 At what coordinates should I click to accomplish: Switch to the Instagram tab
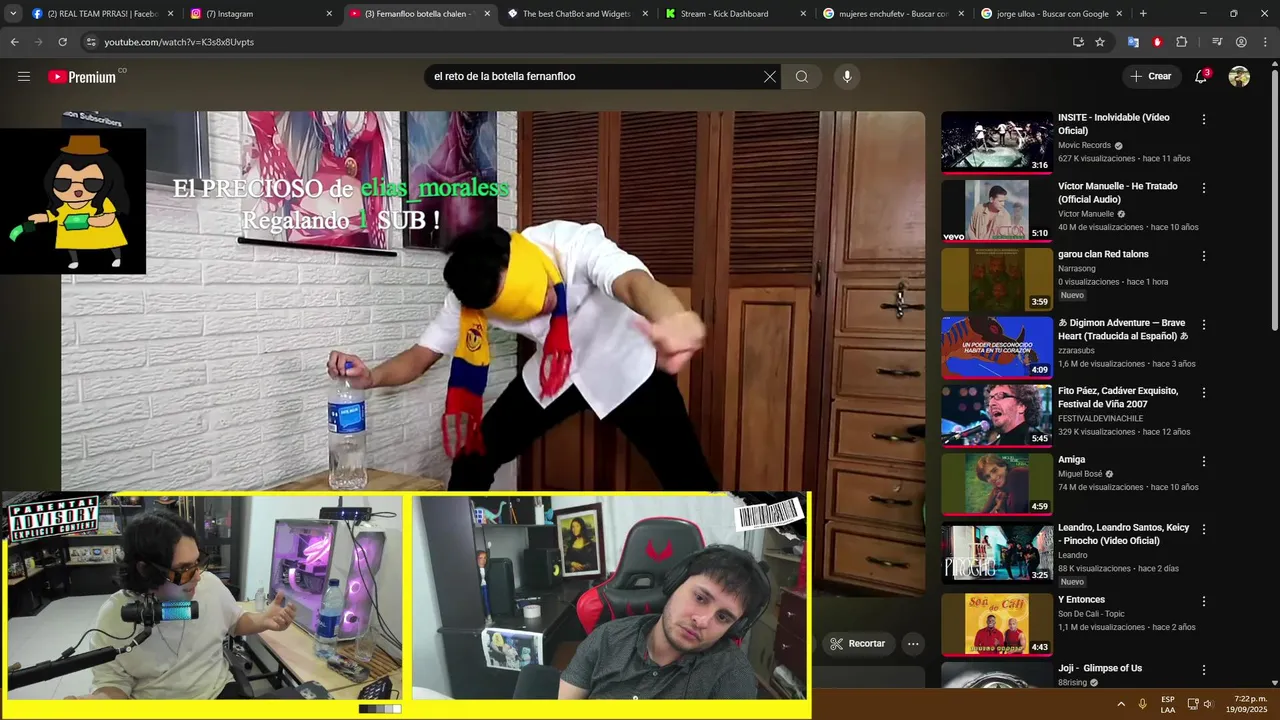click(260, 14)
